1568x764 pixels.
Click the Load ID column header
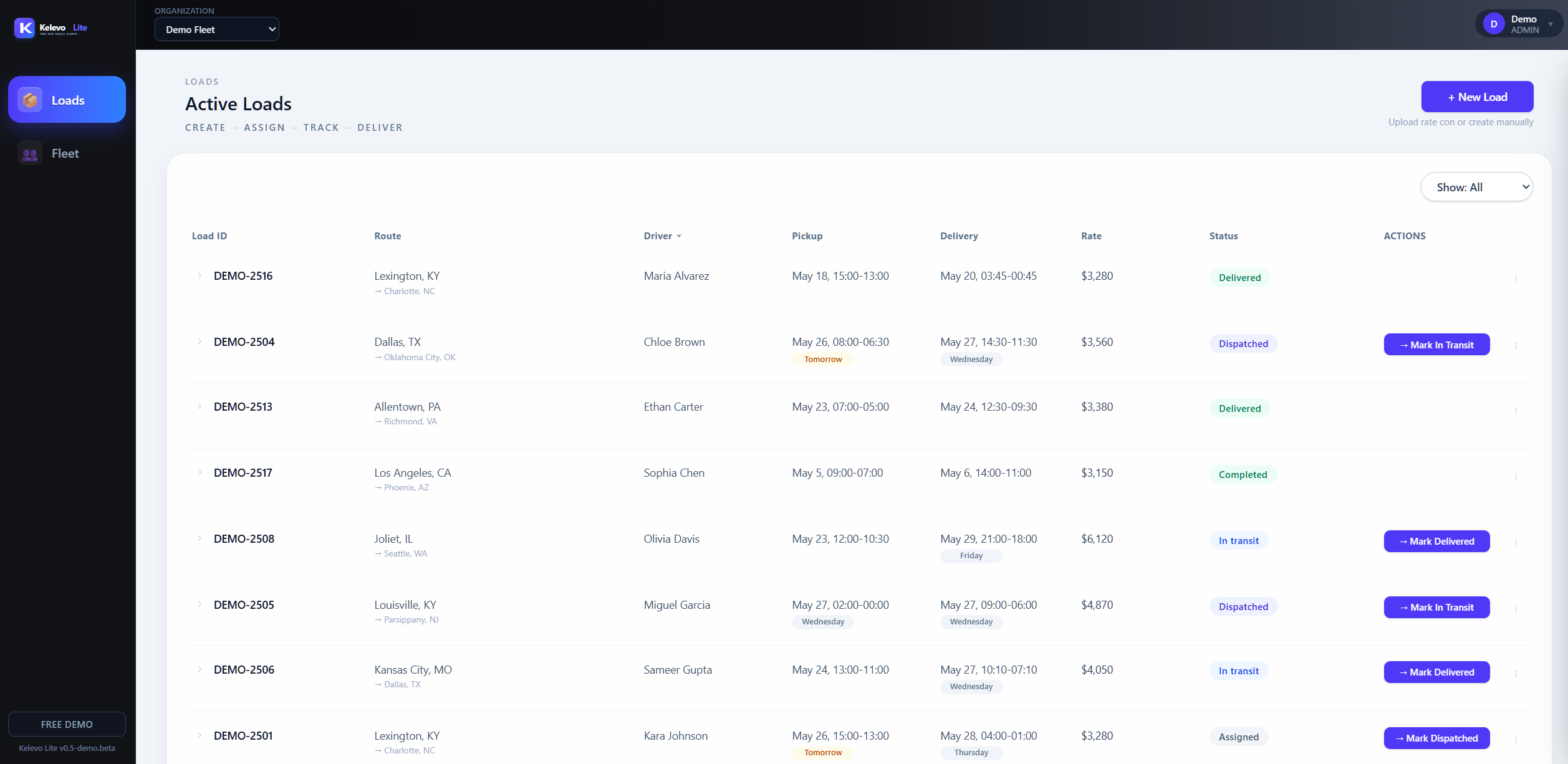209,236
